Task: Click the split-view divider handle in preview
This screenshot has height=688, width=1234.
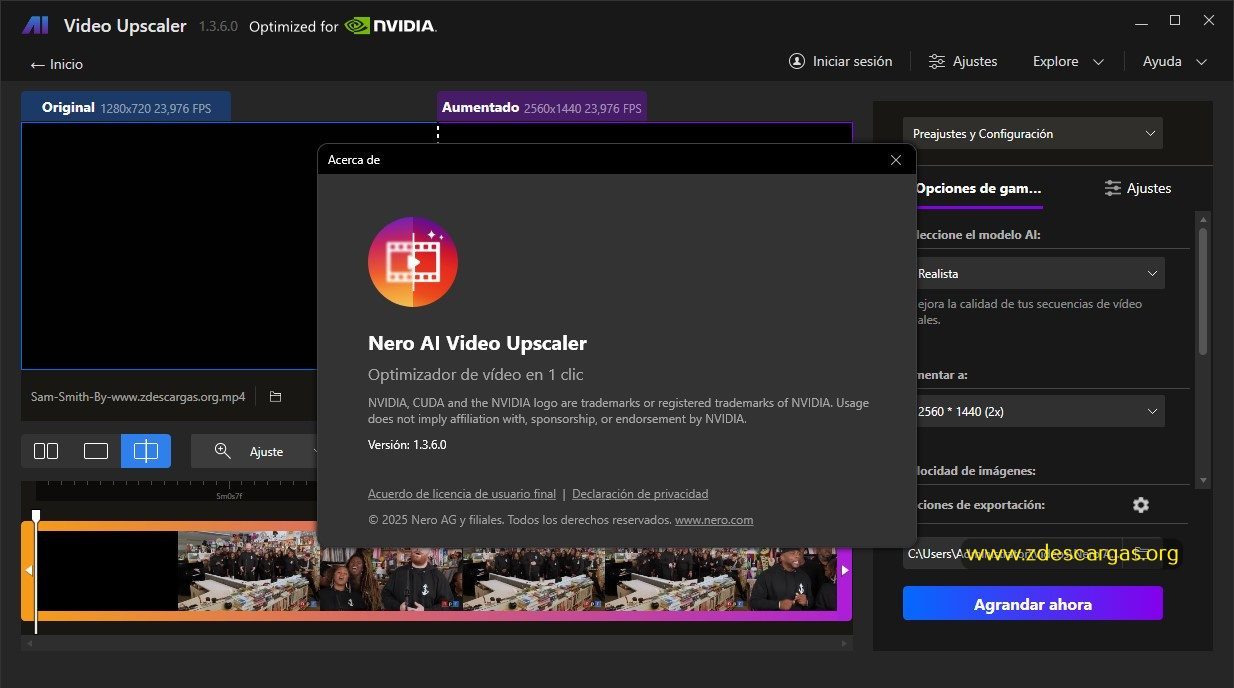Action: [x=437, y=134]
